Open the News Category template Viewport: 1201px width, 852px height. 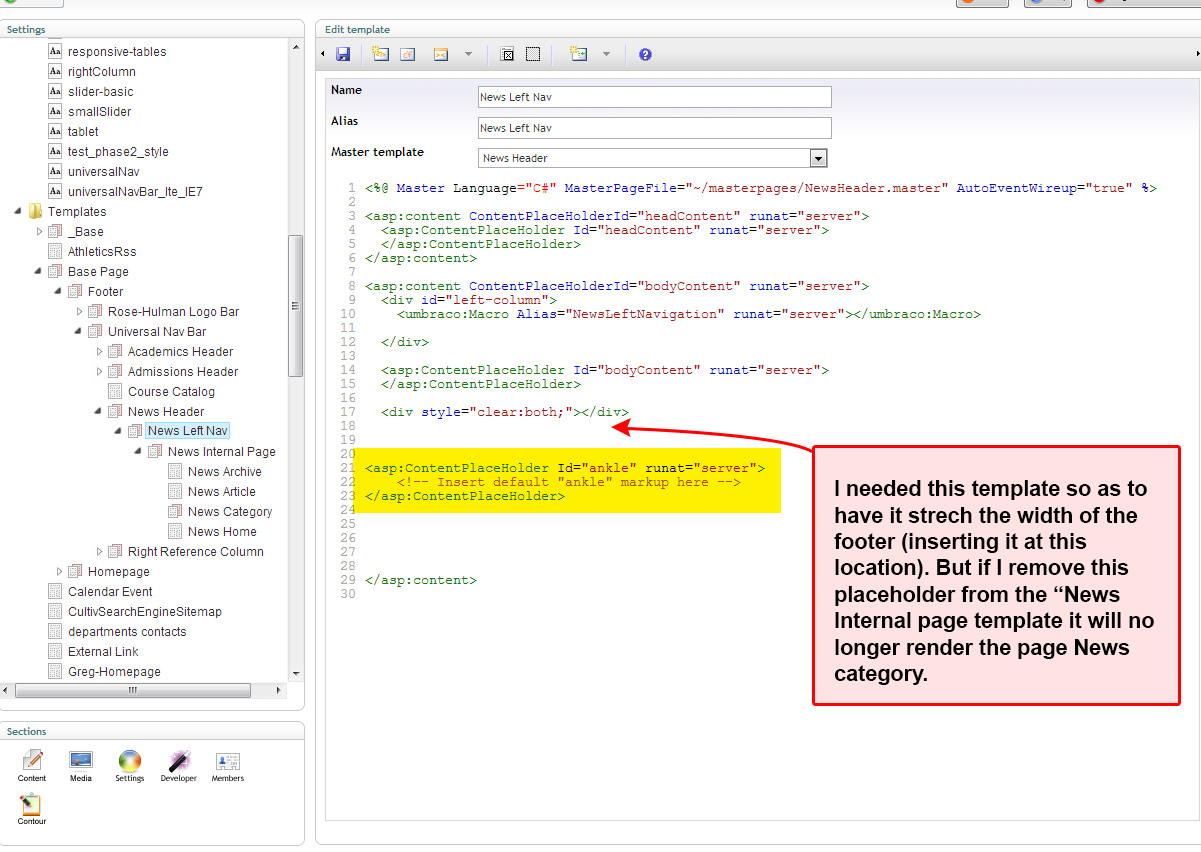tap(230, 511)
